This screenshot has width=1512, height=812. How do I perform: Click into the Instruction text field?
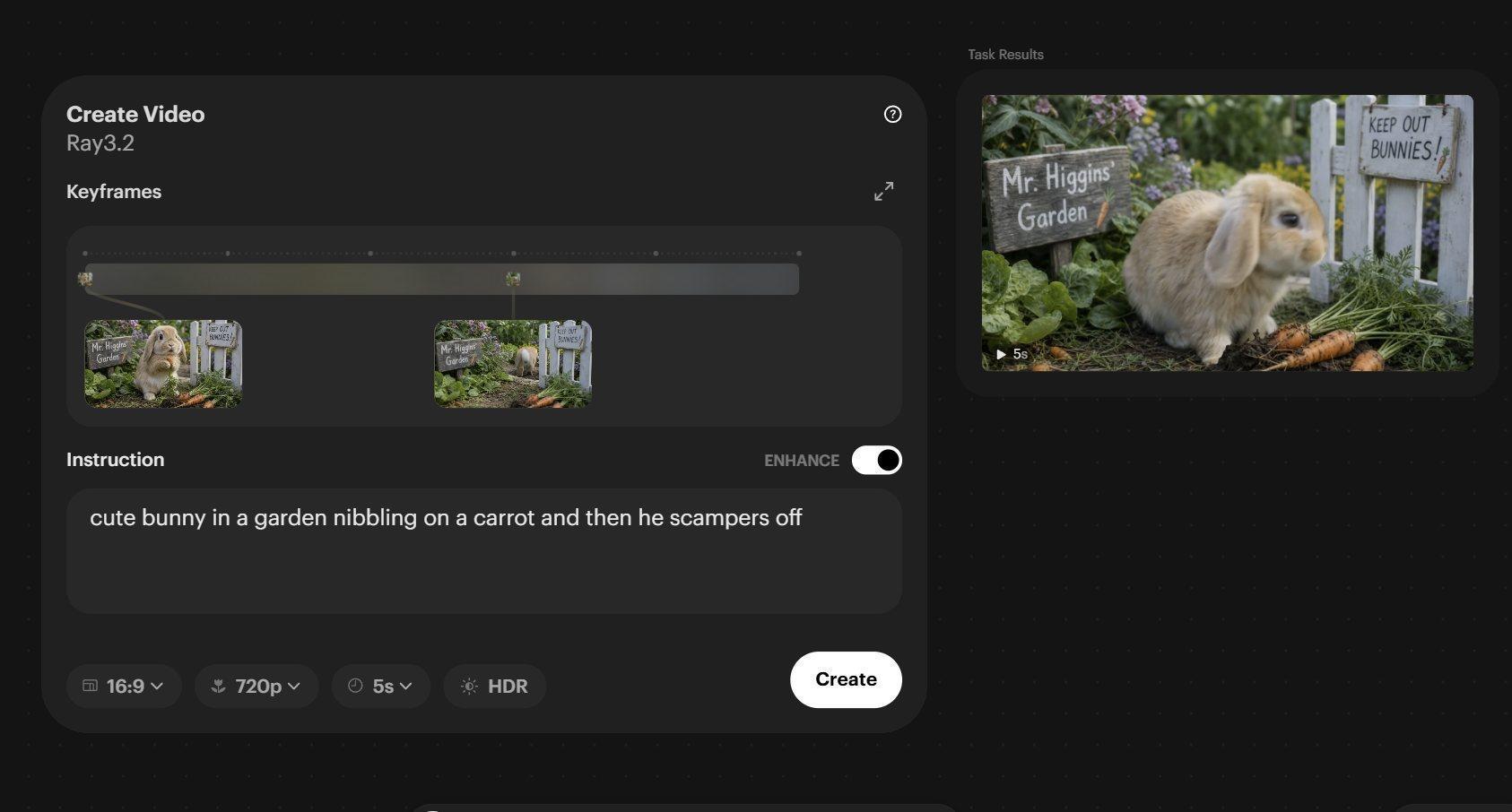(484, 551)
